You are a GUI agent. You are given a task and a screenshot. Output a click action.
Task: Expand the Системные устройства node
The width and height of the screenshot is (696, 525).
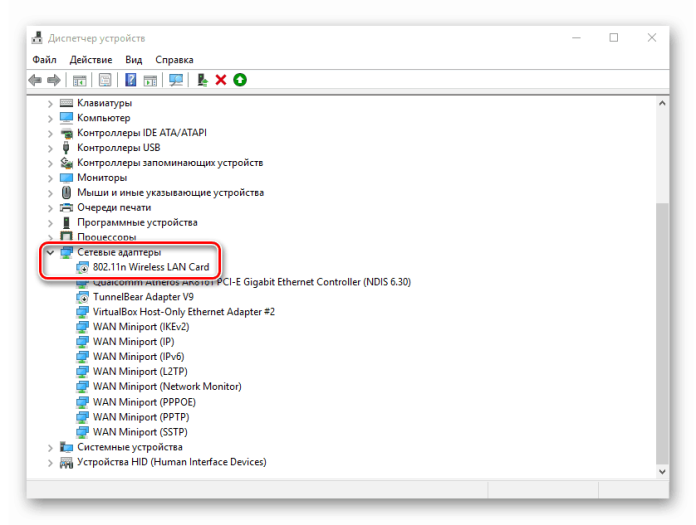pyautogui.click(x=50, y=447)
